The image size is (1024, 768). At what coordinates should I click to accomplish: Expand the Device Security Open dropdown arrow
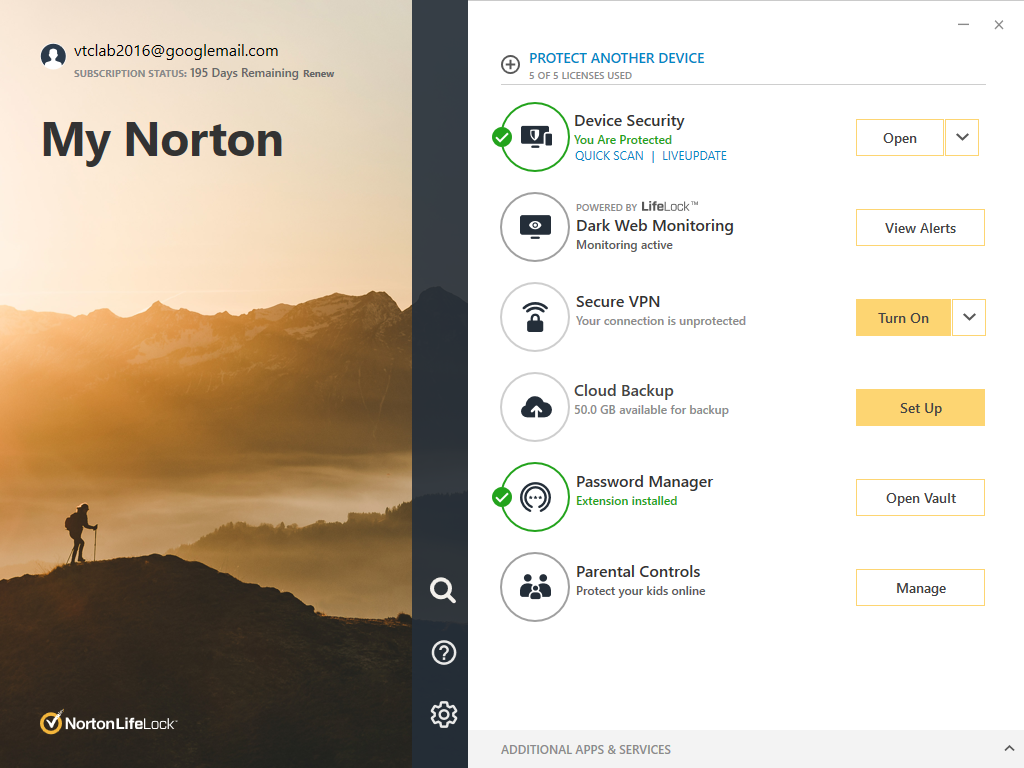962,138
